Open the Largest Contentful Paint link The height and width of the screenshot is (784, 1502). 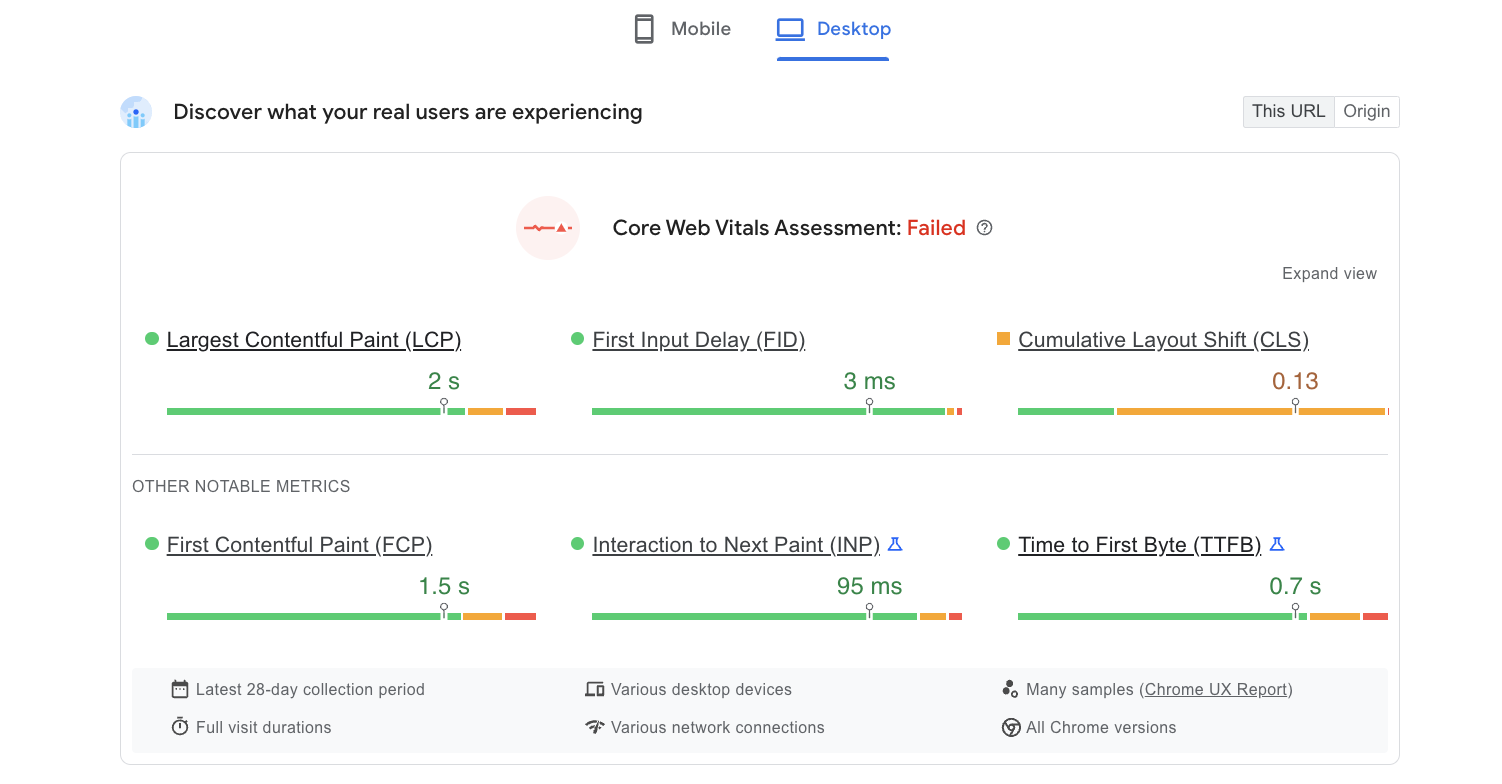[x=313, y=340]
